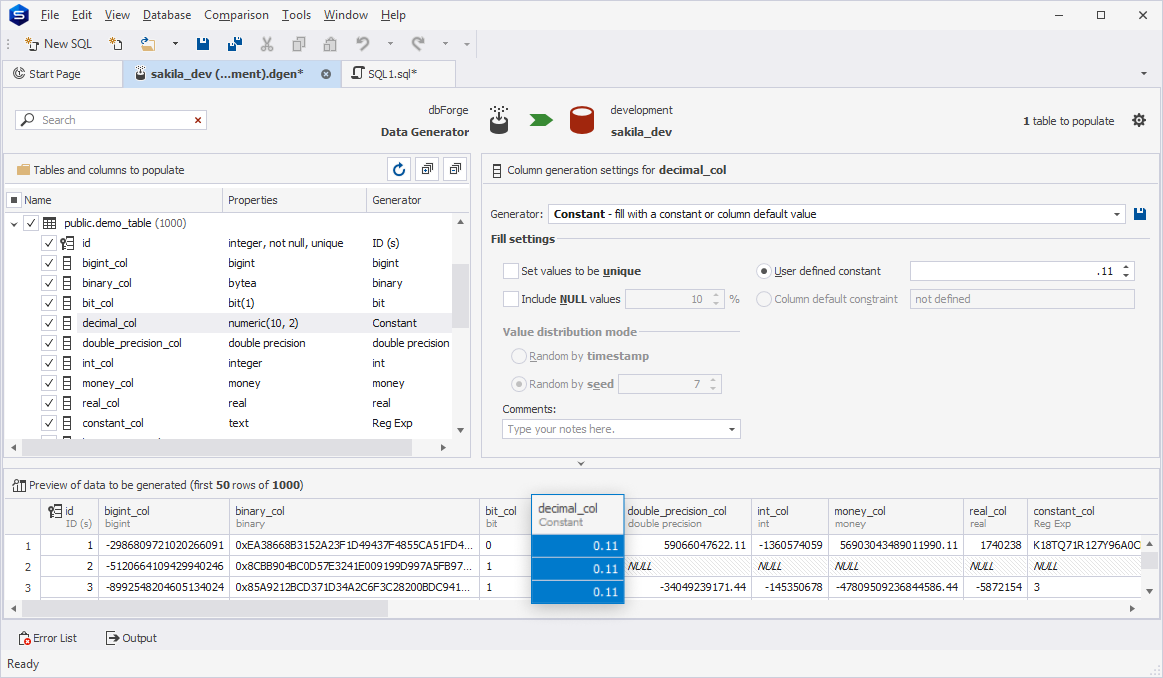Collapse the public.demo_table tree node

14,223
